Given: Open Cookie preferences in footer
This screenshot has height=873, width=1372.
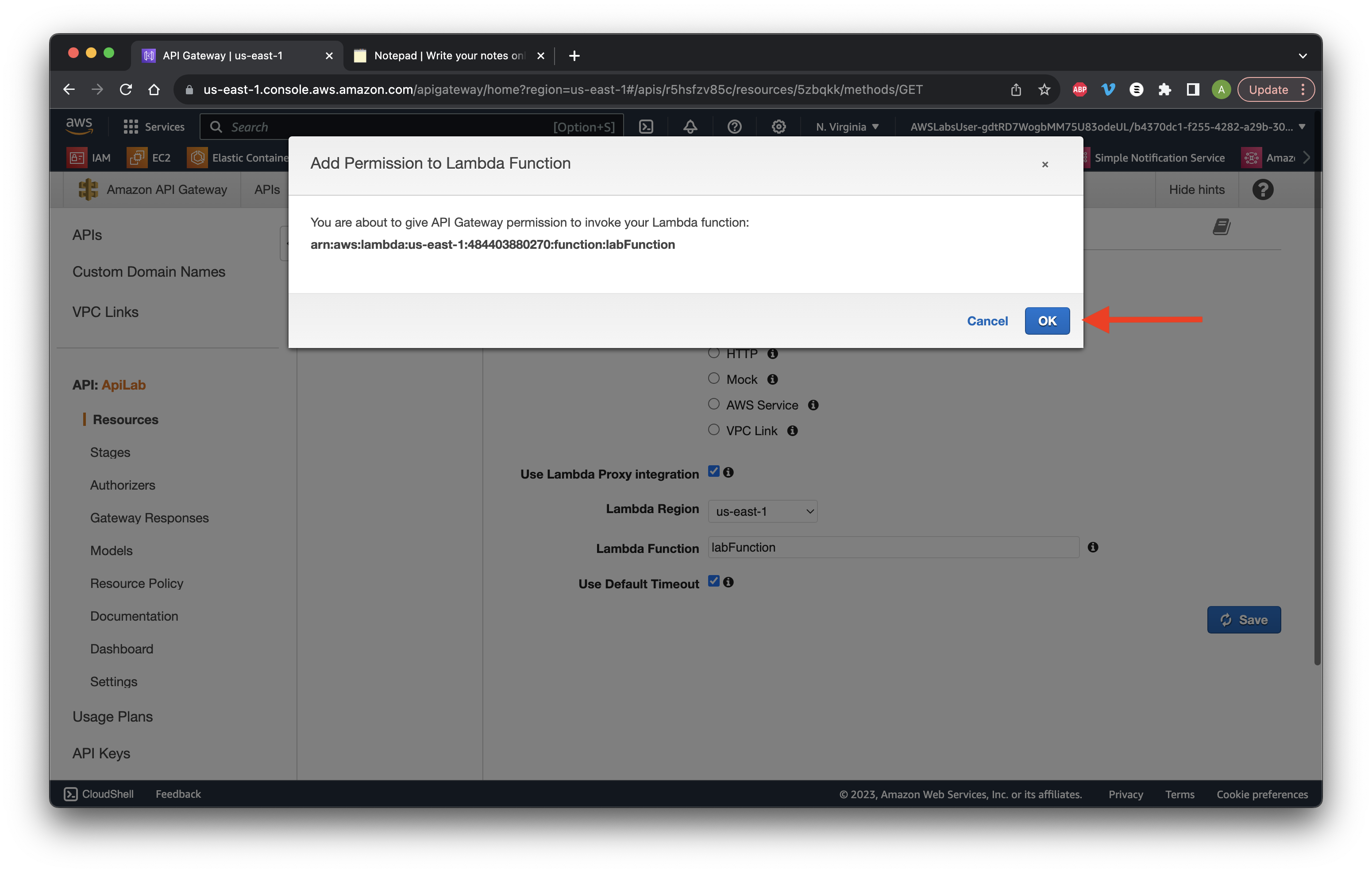Looking at the screenshot, I should 1261,794.
